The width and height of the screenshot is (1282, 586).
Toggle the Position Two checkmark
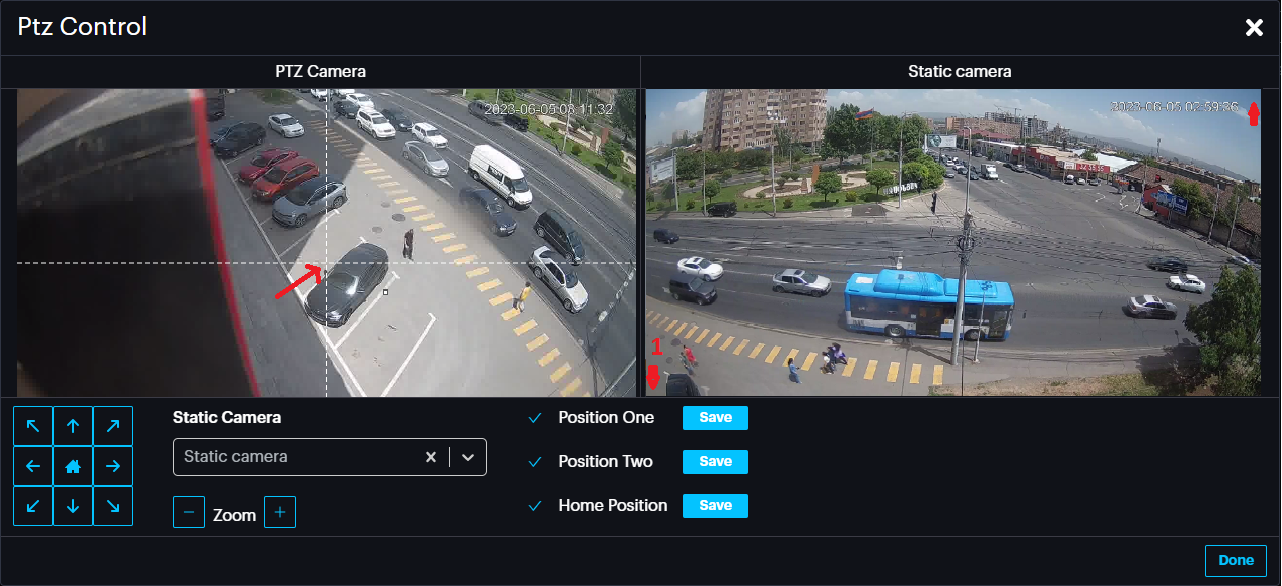pos(535,462)
